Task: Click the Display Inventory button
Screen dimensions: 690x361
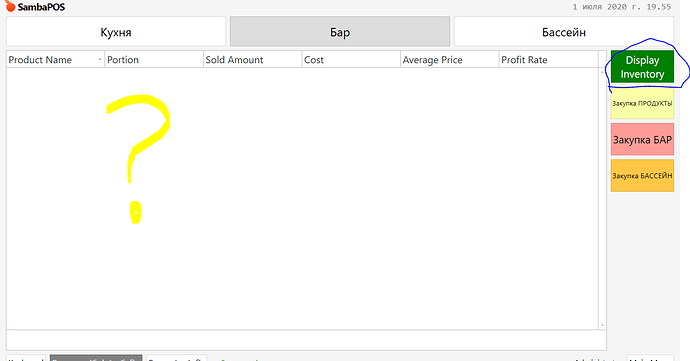Action: point(642,67)
